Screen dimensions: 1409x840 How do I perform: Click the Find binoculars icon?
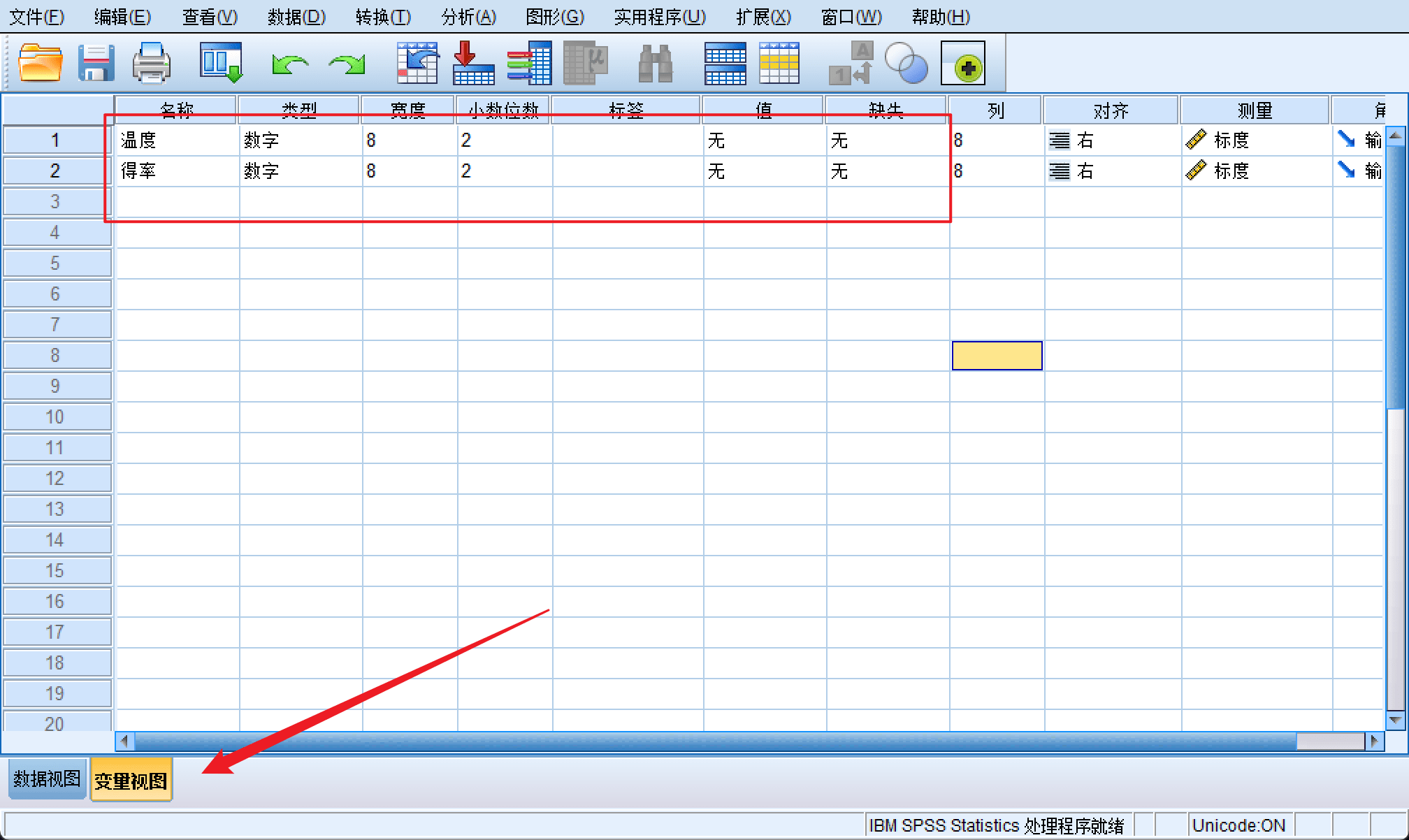coord(656,63)
